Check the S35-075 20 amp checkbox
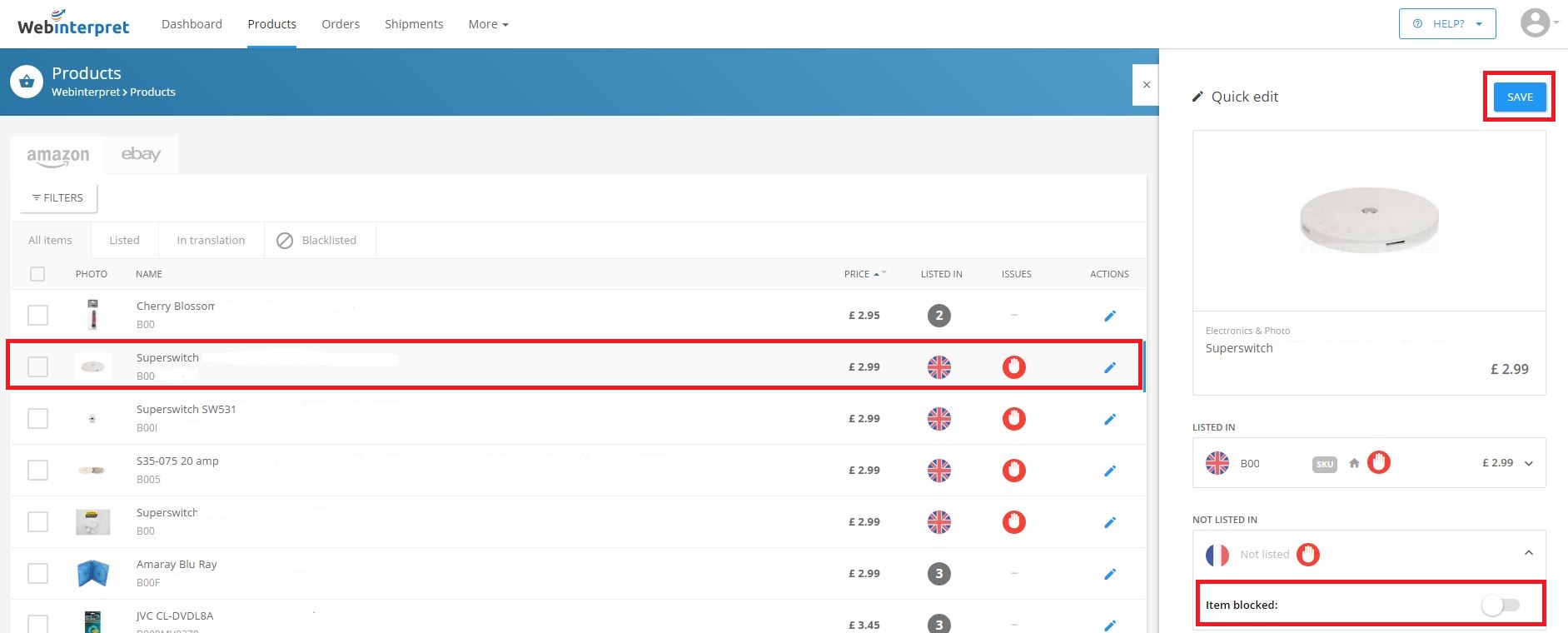The image size is (1568, 633). pos(37,471)
